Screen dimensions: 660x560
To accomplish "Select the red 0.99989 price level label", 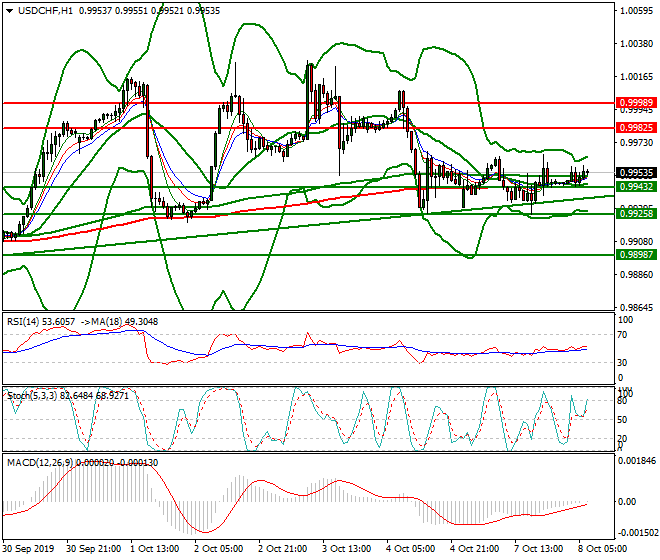I will [636, 103].
